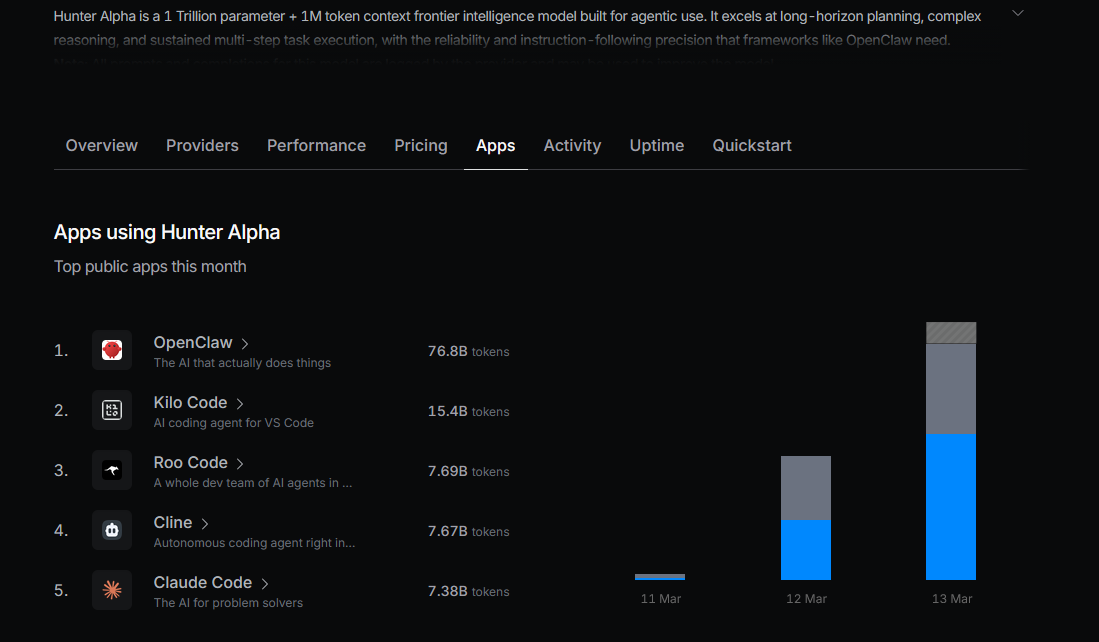Open the Performance tab
This screenshot has height=642, width=1099.
tap(316, 146)
